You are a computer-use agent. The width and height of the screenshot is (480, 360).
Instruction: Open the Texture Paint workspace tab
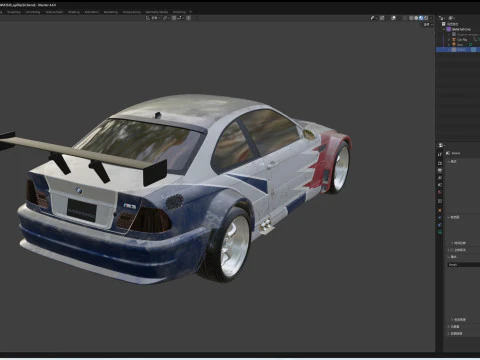(54, 12)
